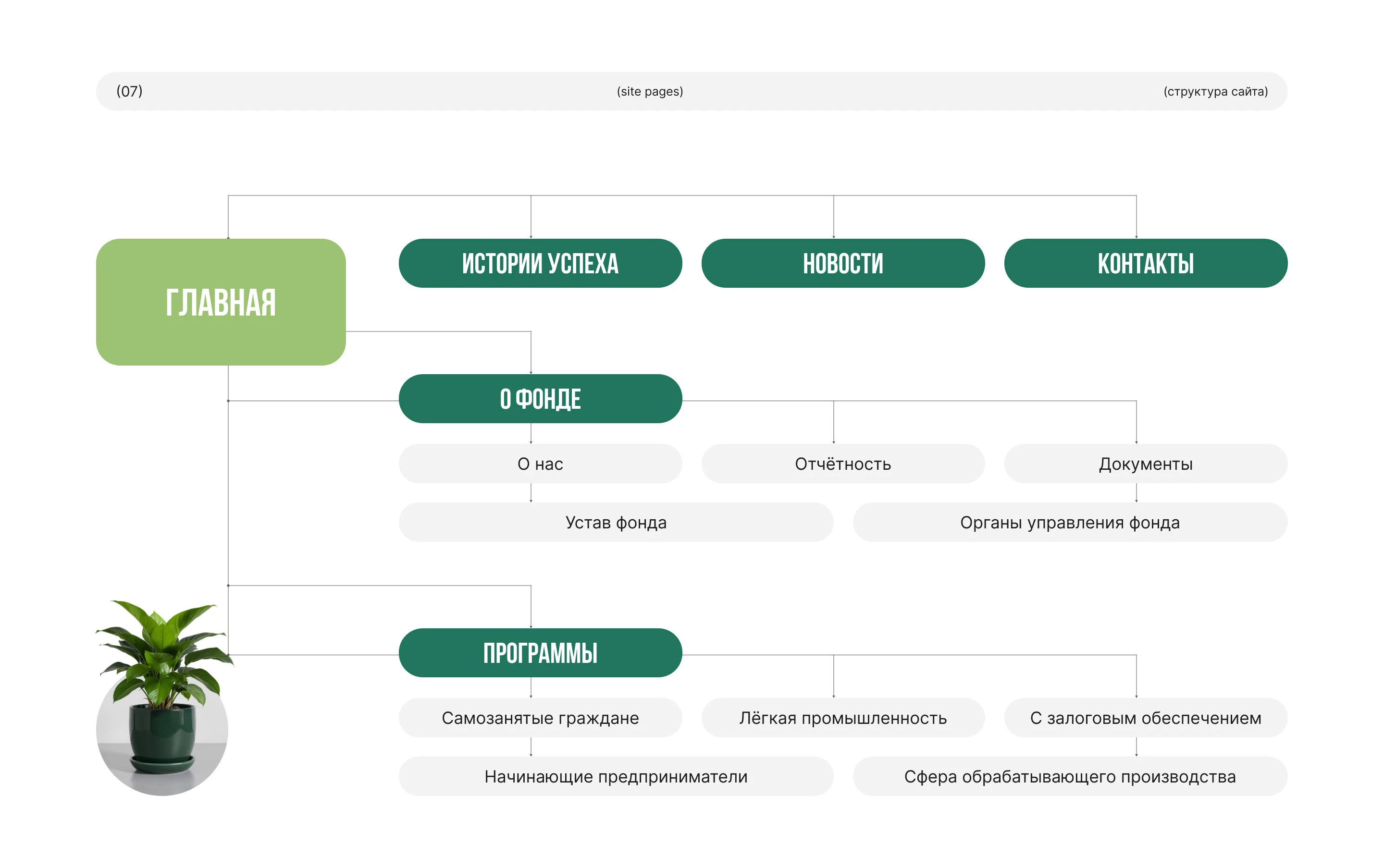Click the Устав фонда pill
The image size is (1384, 868).
click(x=616, y=523)
